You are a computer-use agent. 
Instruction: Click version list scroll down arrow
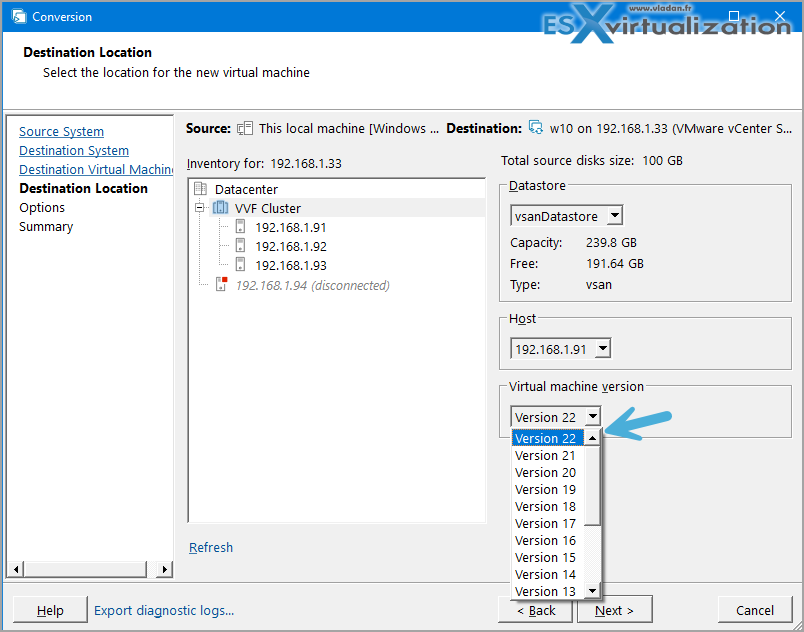[592, 590]
